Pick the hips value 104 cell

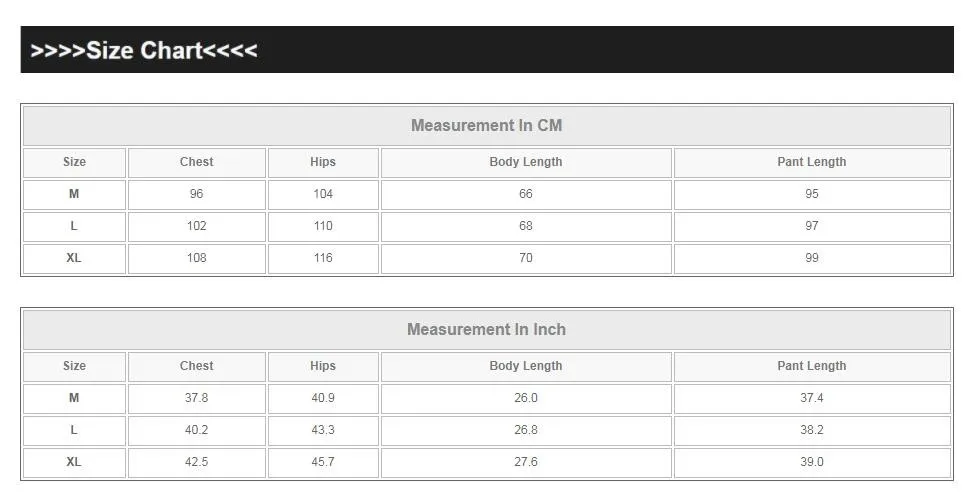click(x=322, y=194)
